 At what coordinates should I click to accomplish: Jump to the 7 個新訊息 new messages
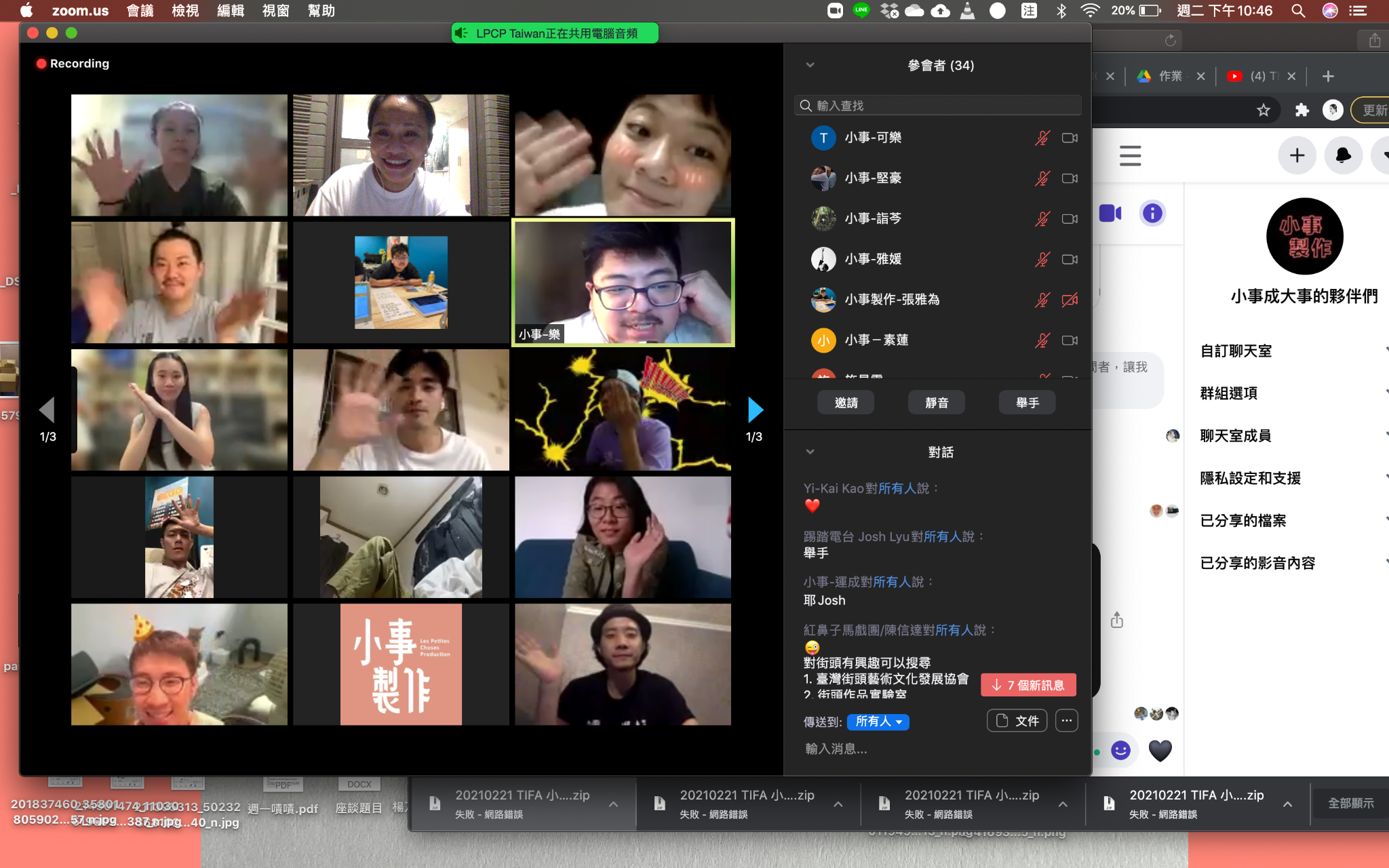click(x=1028, y=685)
